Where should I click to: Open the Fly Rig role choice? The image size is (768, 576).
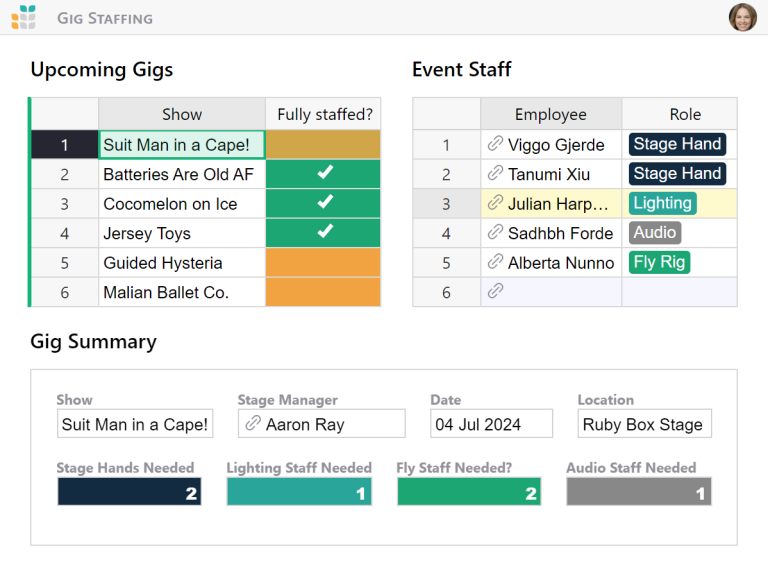(x=660, y=262)
